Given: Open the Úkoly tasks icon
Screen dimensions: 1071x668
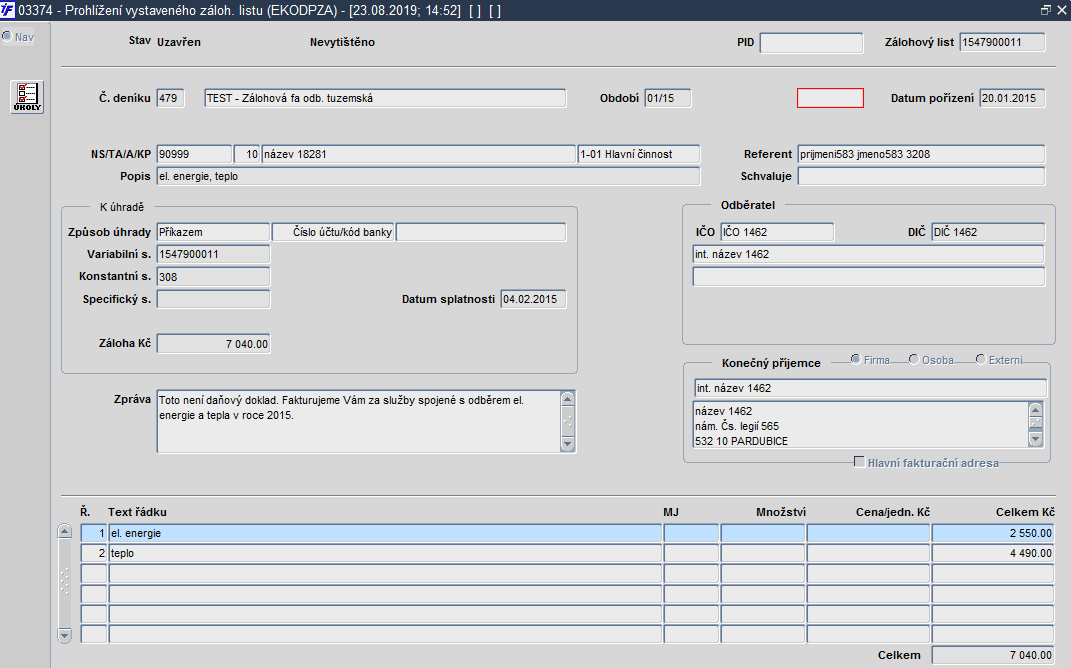Looking at the screenshot, I should [x=27, y=97].
